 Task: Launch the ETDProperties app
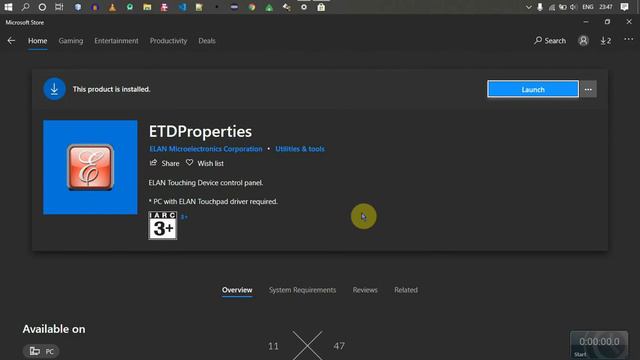point(533,89)
